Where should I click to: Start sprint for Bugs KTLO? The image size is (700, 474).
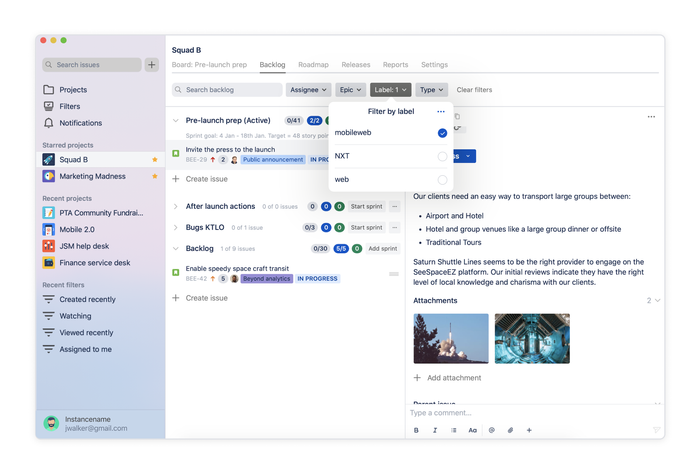coord(367,227)
